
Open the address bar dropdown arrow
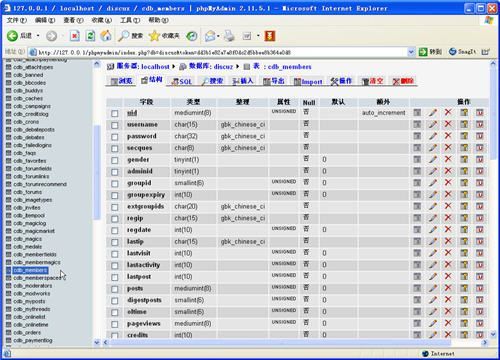411,52
